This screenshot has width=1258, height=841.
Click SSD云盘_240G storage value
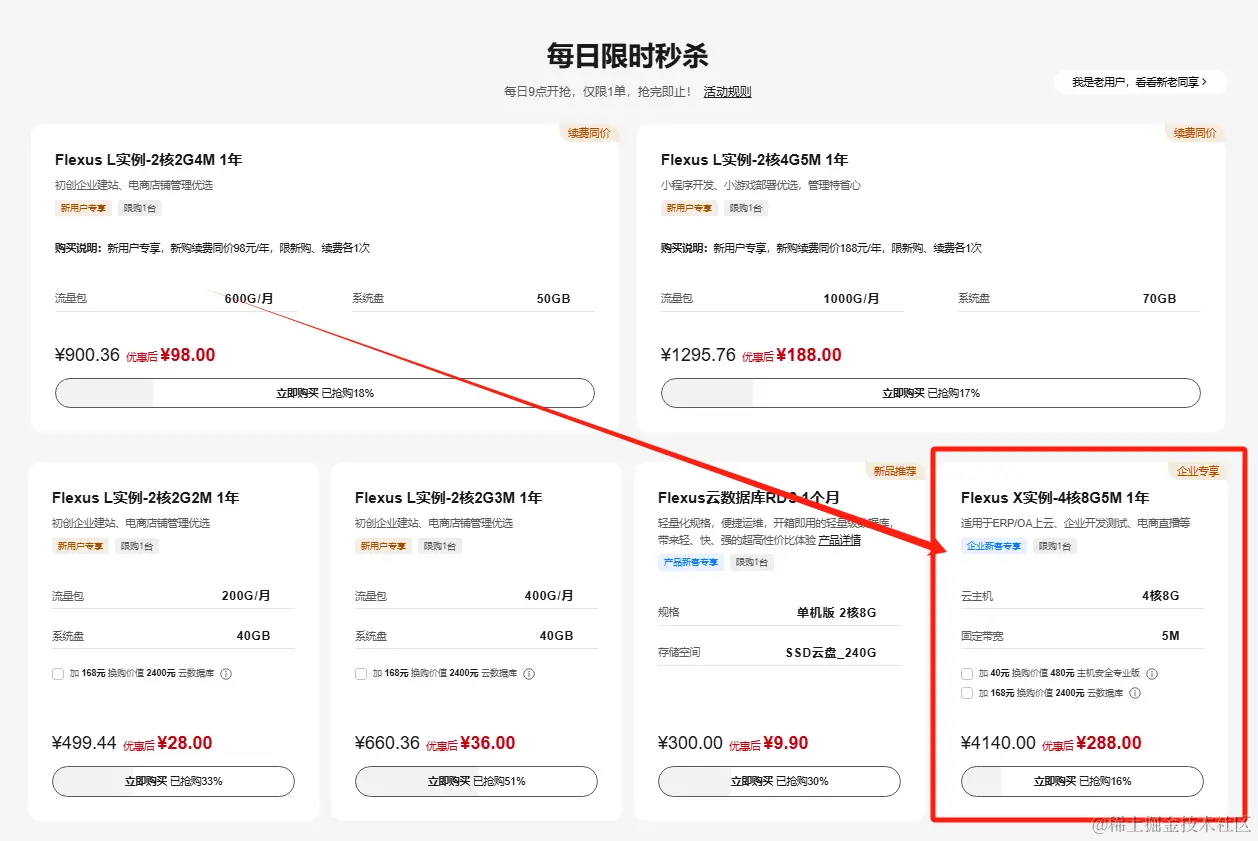[831, 653]
